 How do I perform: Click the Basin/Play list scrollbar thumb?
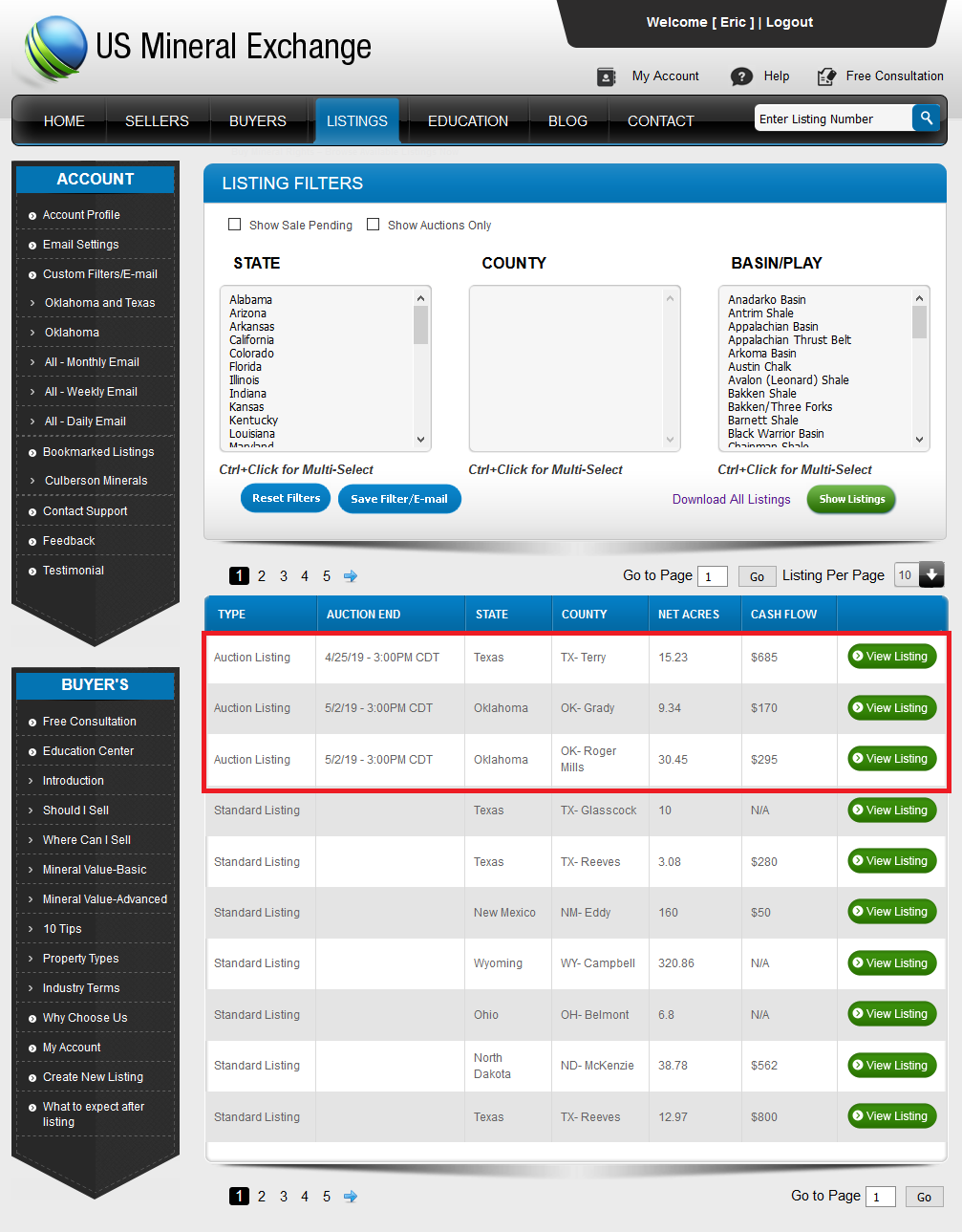pyautogui.click(x=919, y=322)
